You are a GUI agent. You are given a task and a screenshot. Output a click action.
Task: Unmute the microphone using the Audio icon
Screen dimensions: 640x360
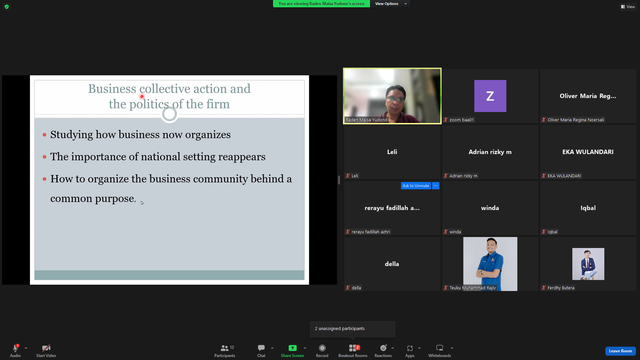coord(16,348)
